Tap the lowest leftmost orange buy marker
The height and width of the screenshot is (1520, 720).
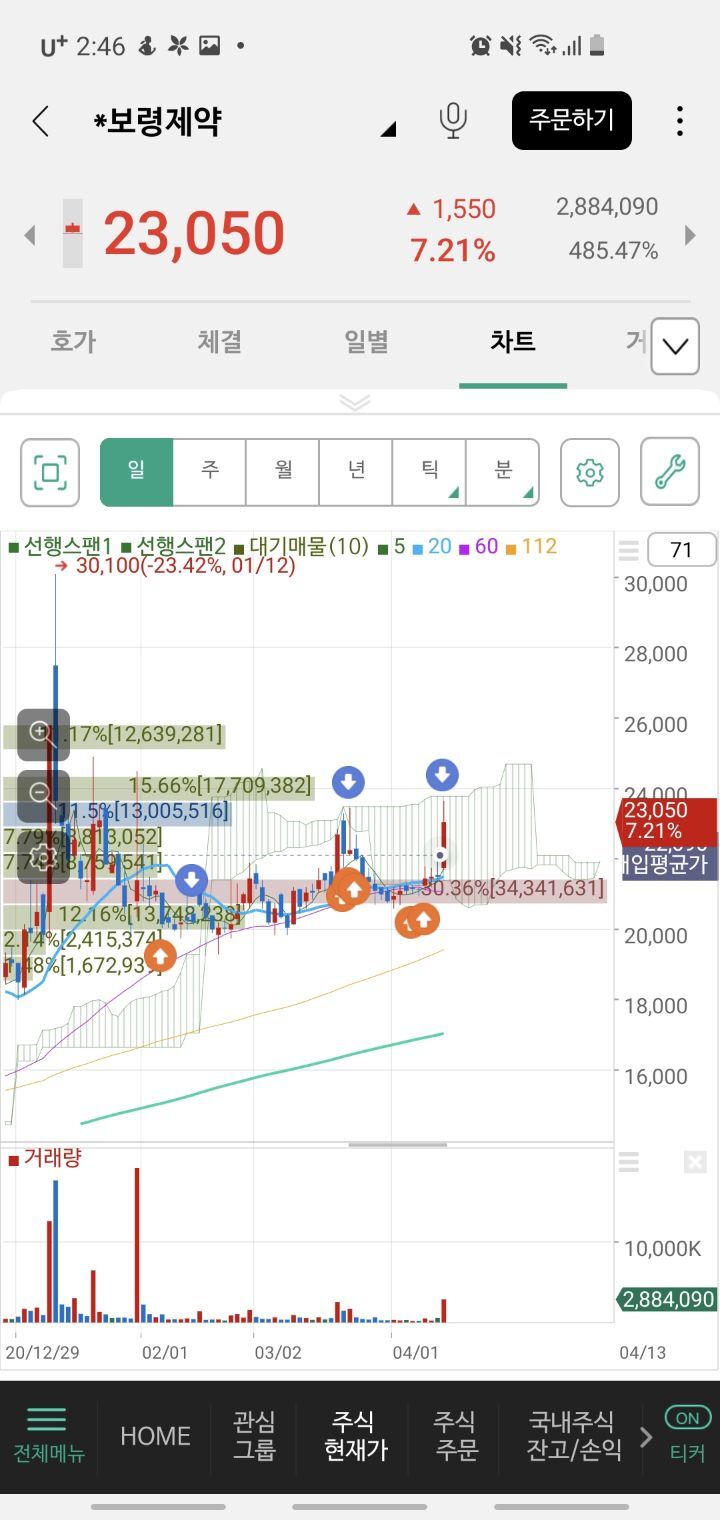[160, 957]
